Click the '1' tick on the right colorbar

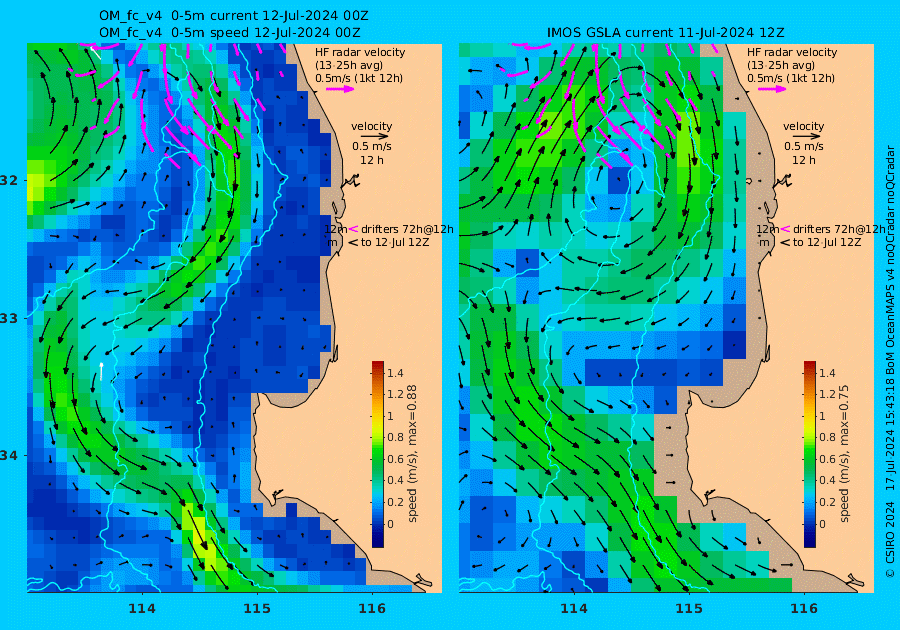[x=822, y=416]
